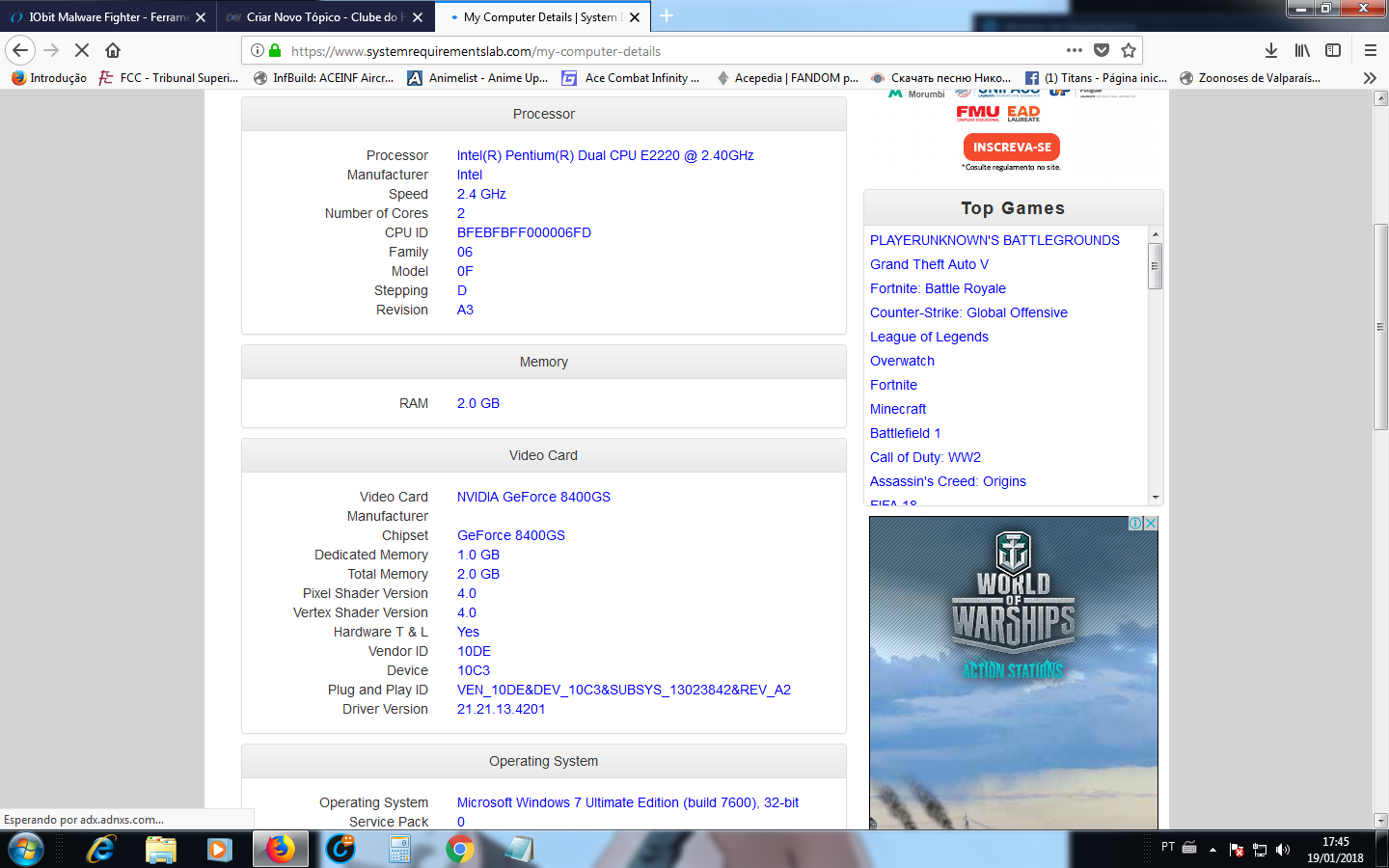This screenshot has height=868, width=1389.
Task: Open Animelist - Anime Up bookmark
Action: click(x=477, y=78)
